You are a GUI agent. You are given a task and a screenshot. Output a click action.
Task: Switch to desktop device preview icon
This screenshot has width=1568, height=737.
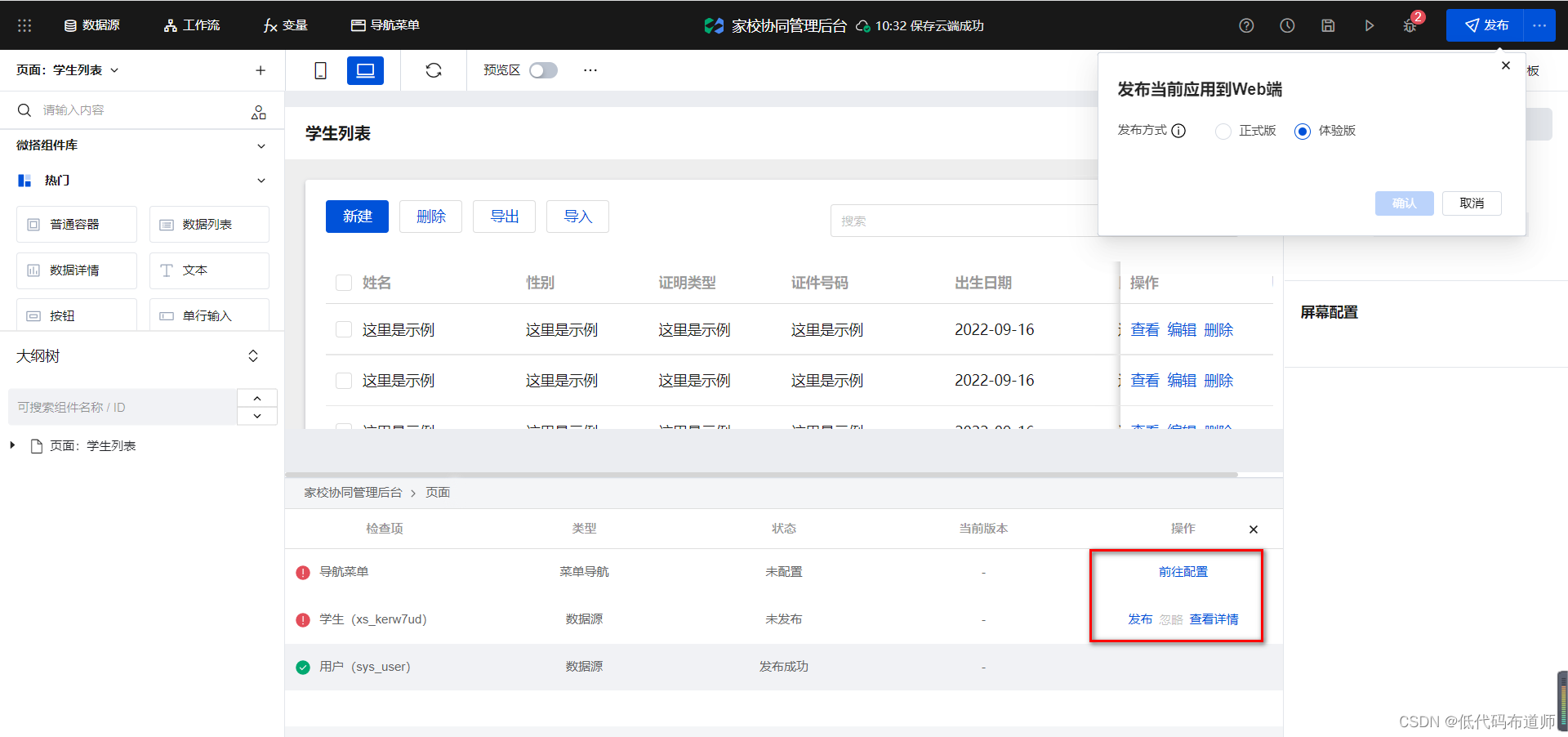click(x=365, y=70)
